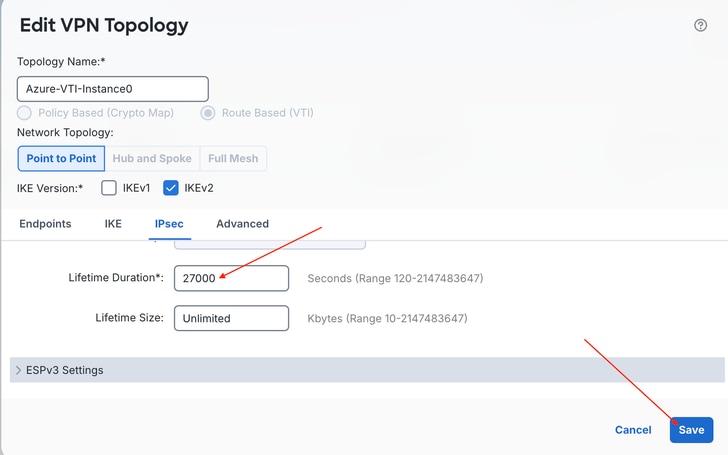This screenshot has width=728, height=455.
Task: Focus the Lifetime Size field
Action: click(231, 318)
